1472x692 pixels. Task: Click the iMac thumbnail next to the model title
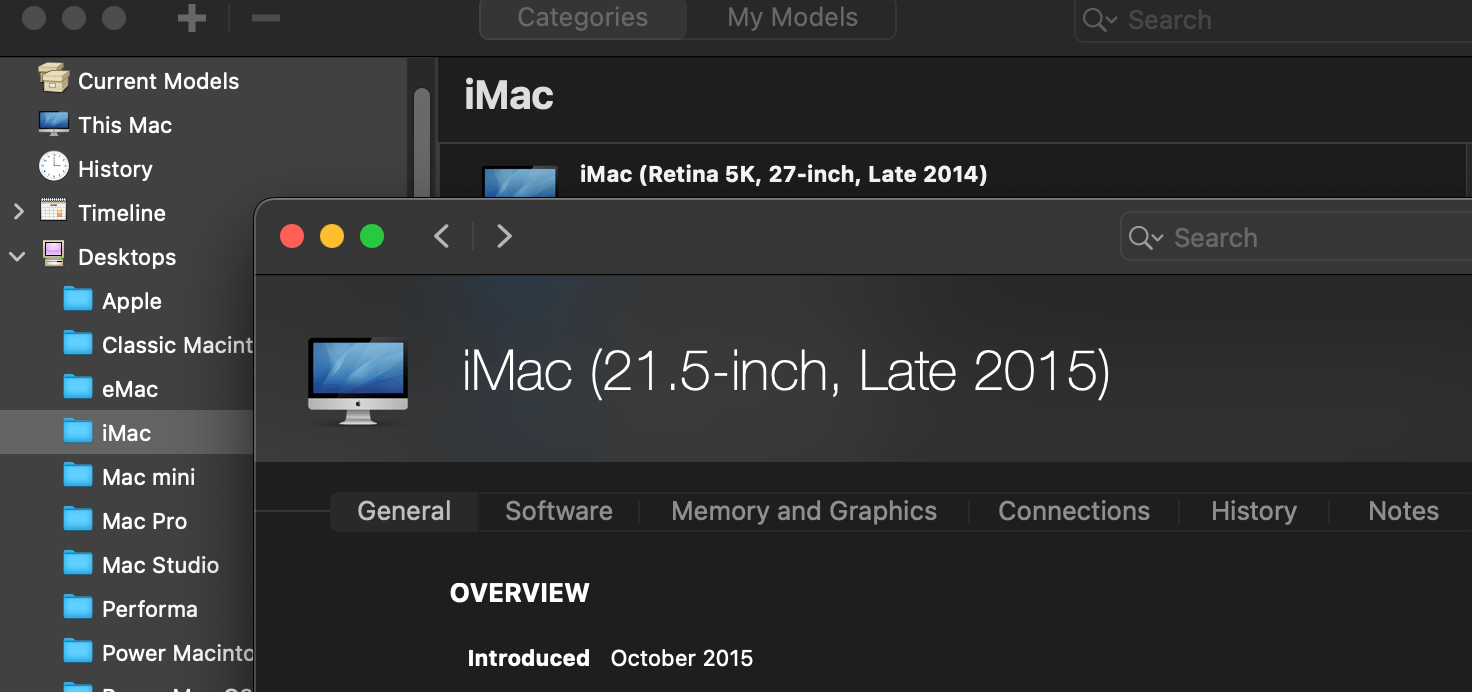click(357, 379)
